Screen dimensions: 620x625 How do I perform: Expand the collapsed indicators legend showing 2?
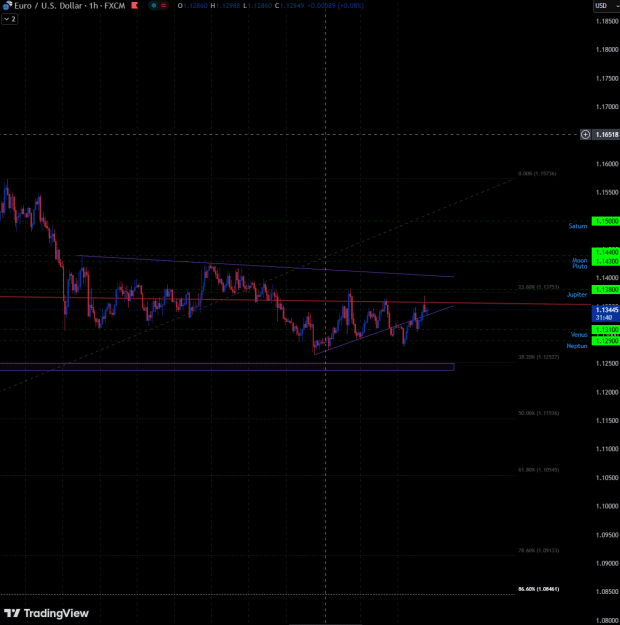[x=10, y=19]
